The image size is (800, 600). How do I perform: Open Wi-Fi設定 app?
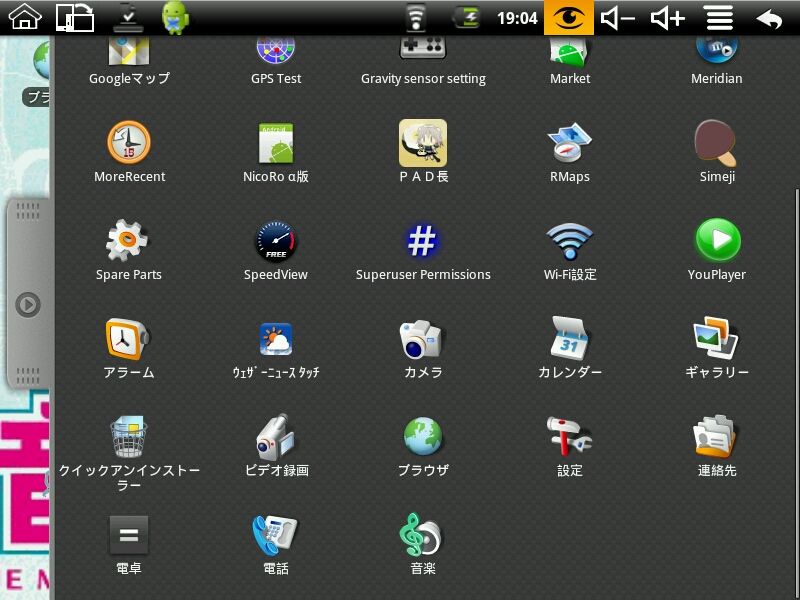click(x=570, y=250)
